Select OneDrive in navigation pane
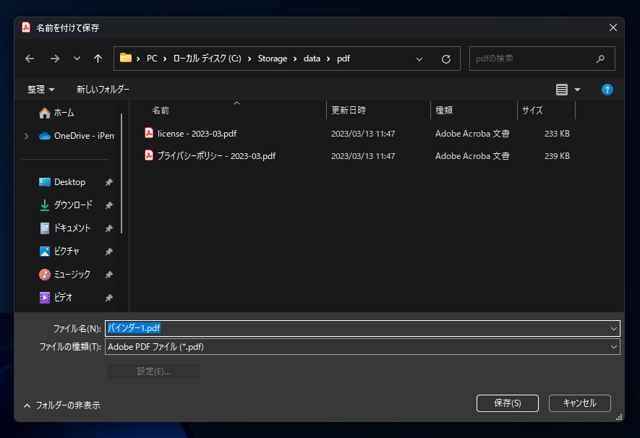Image resolution: width=640 pixels, height=438 pixels. point(77,136)
